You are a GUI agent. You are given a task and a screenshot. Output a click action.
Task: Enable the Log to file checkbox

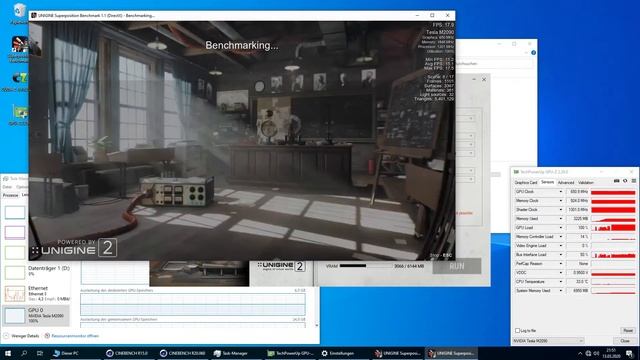click(517, 330)
